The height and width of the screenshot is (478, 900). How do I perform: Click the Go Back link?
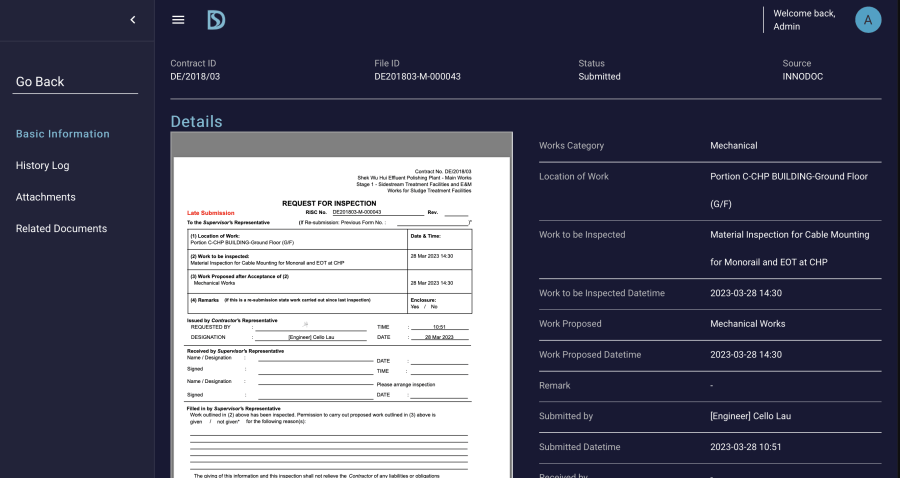[40, 82]
